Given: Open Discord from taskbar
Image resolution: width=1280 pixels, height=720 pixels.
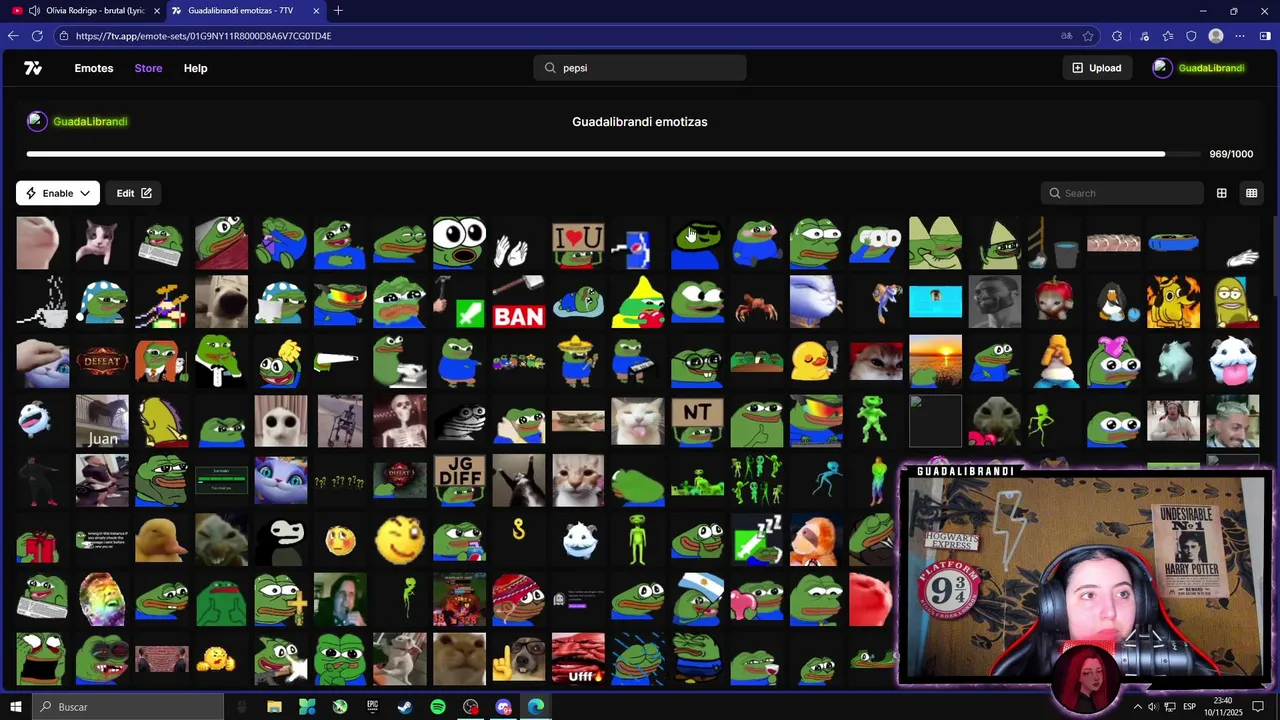Looking at the screenshot, I should 503,707.
